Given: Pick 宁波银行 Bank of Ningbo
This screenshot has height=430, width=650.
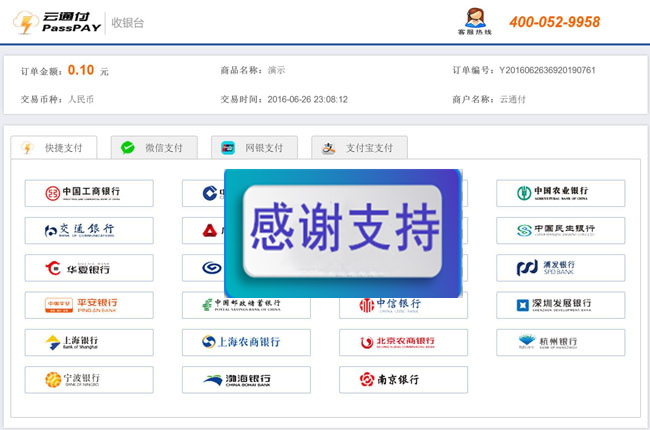Looking at the screenshot, I should (x=89, y=380).
